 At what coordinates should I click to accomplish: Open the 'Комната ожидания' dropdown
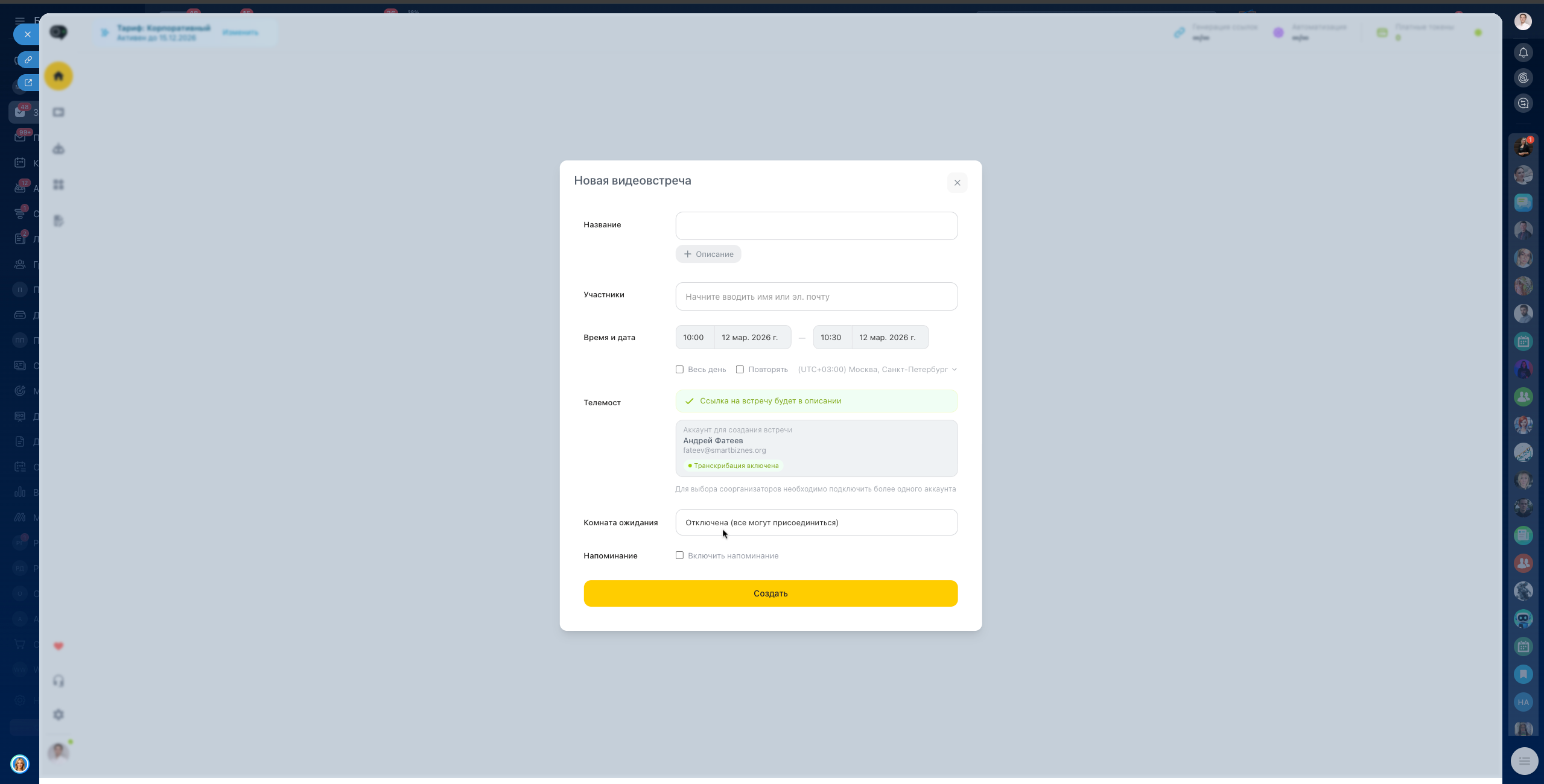click(x=816, y=522)
